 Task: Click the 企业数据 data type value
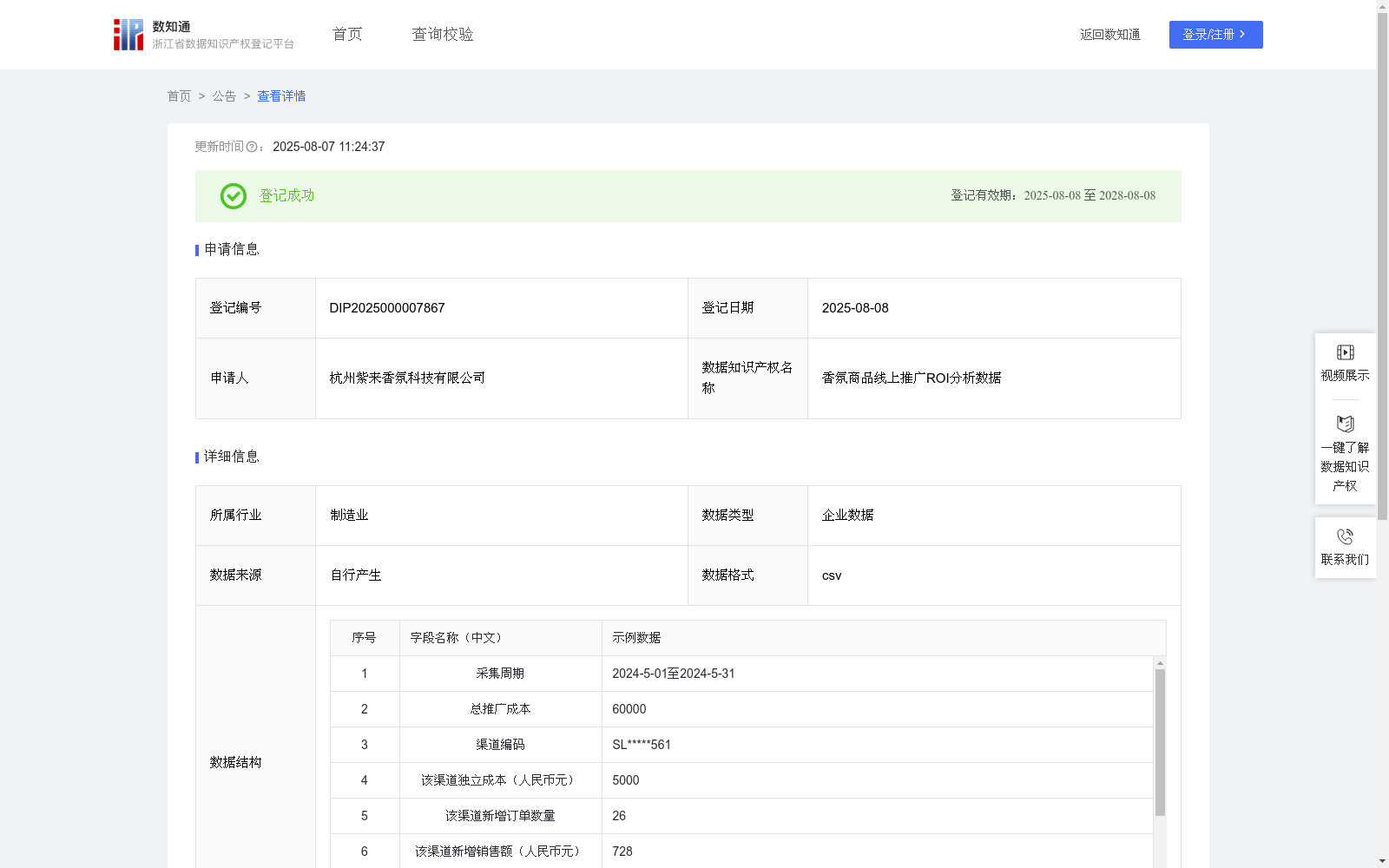[847, 516]
